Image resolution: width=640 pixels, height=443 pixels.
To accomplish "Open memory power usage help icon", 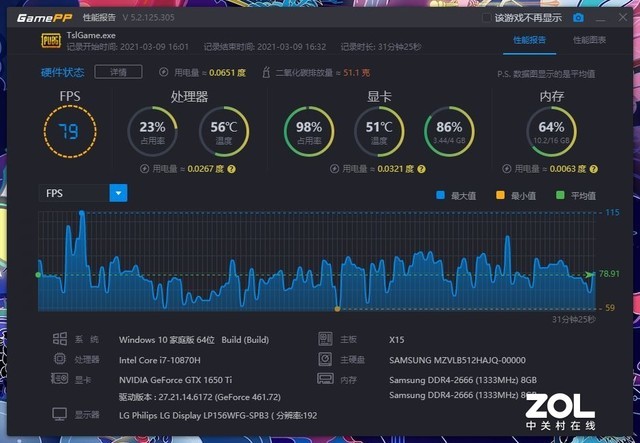I will click(x=594, y=169).
